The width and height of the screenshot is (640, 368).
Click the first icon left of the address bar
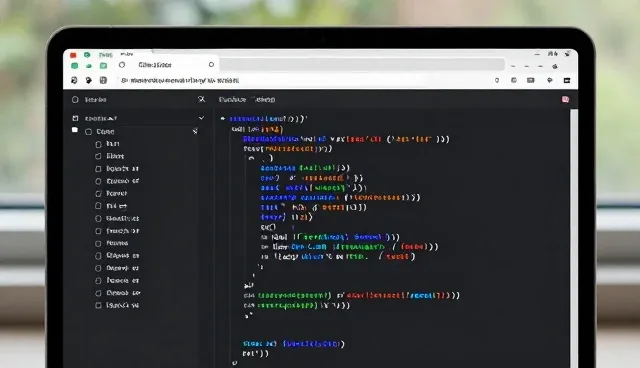point(74,80)
